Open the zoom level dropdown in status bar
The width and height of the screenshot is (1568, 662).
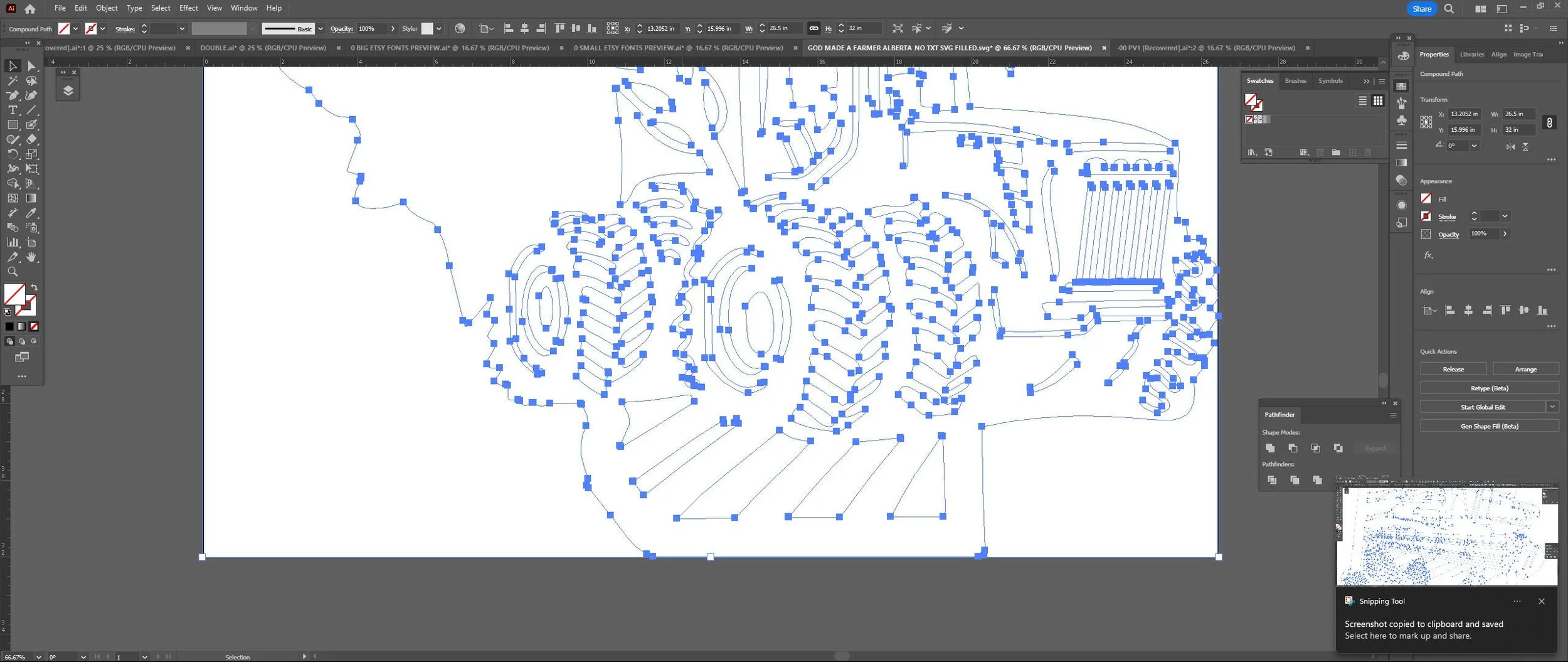coord(38,657)
